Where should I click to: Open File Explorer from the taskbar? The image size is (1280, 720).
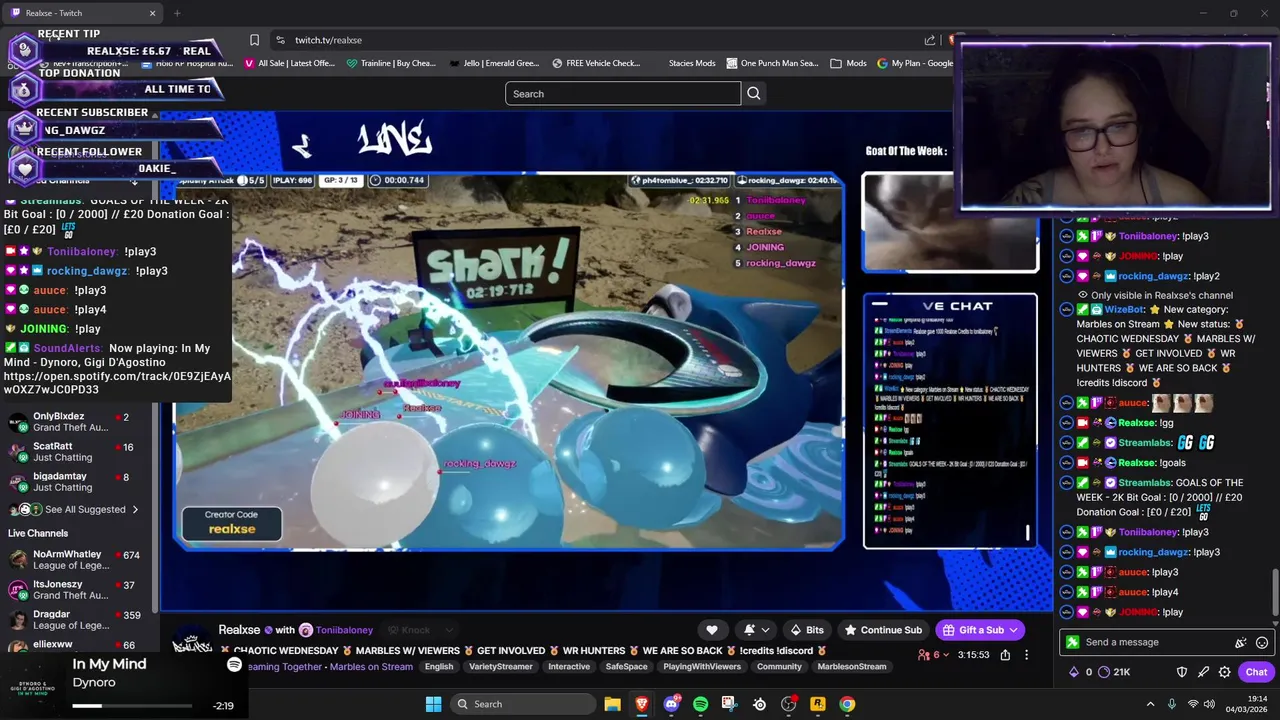pos(612,704)
